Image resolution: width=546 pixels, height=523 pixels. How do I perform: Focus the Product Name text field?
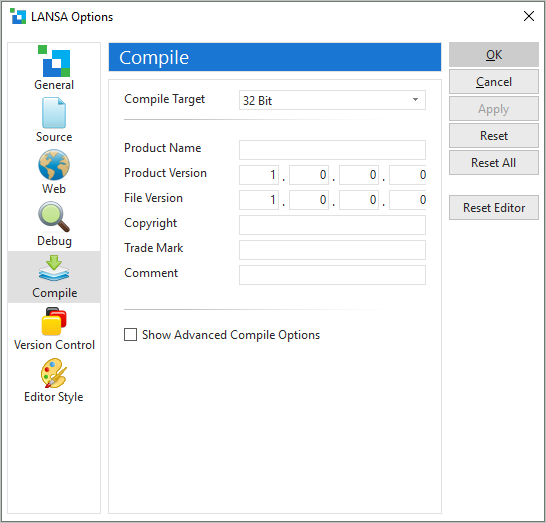[332, 150]
